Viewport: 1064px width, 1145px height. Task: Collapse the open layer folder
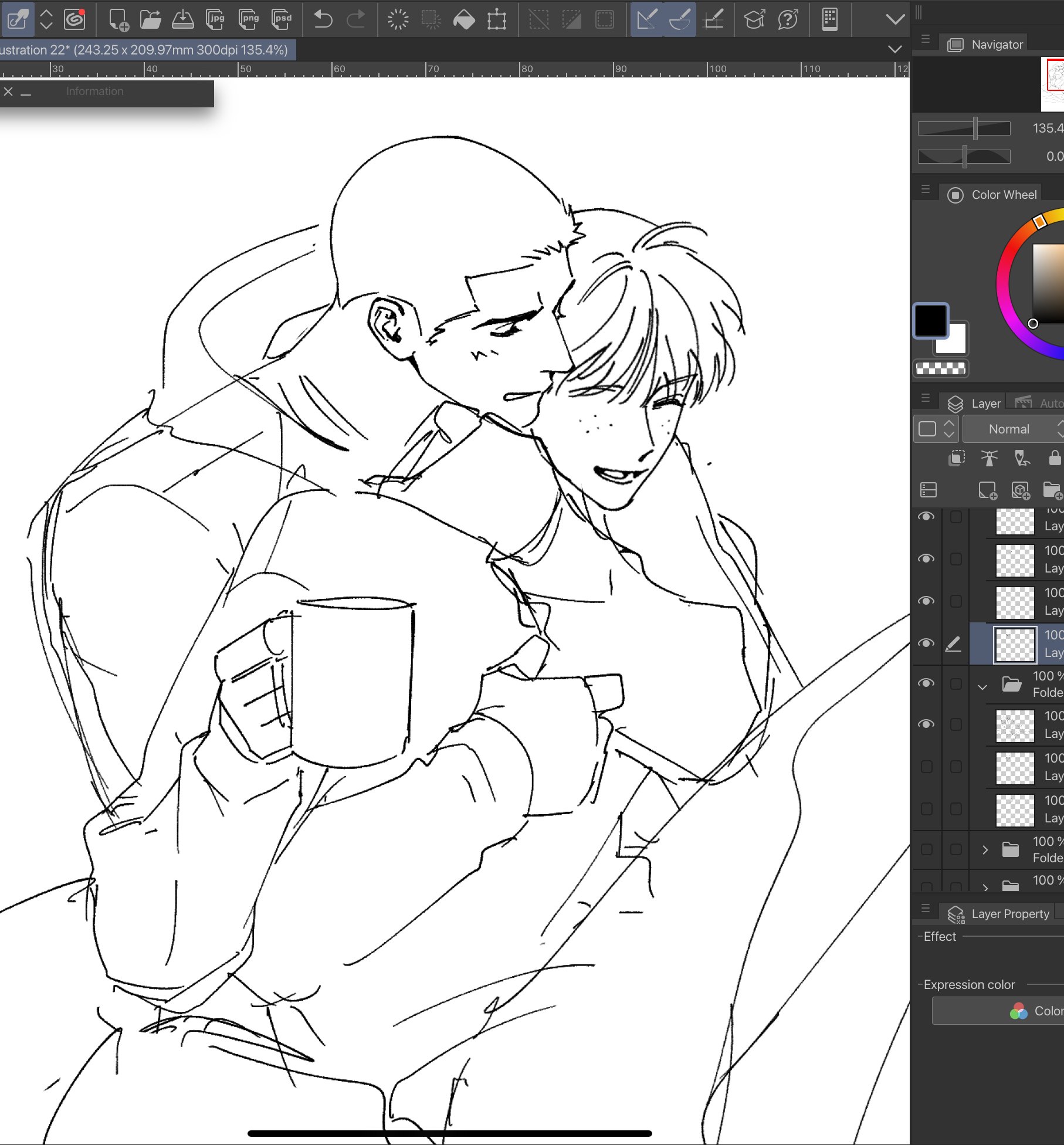(982, 686)
